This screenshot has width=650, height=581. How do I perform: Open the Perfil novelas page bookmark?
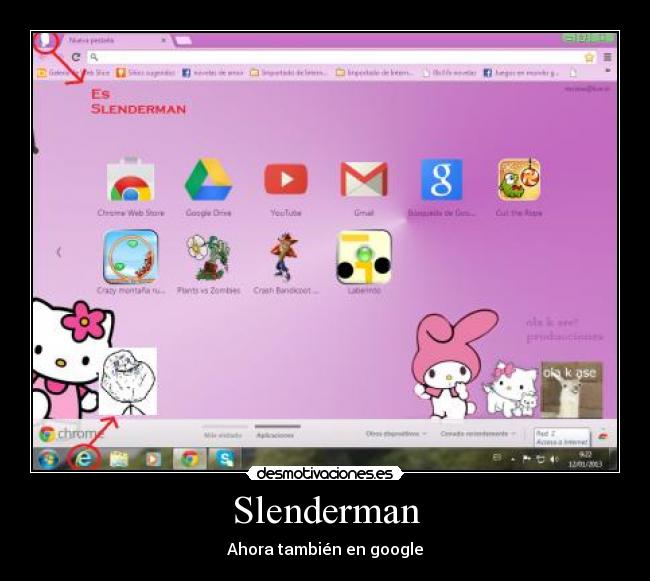pos(449,73)
